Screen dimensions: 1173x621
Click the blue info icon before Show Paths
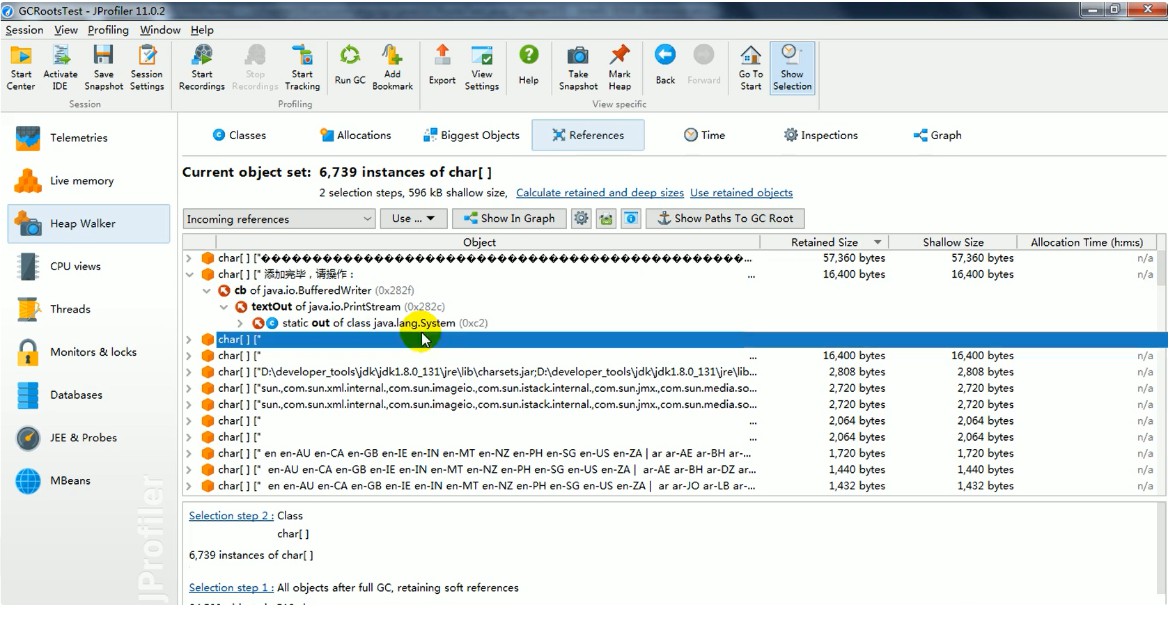(x=631, y=218)
